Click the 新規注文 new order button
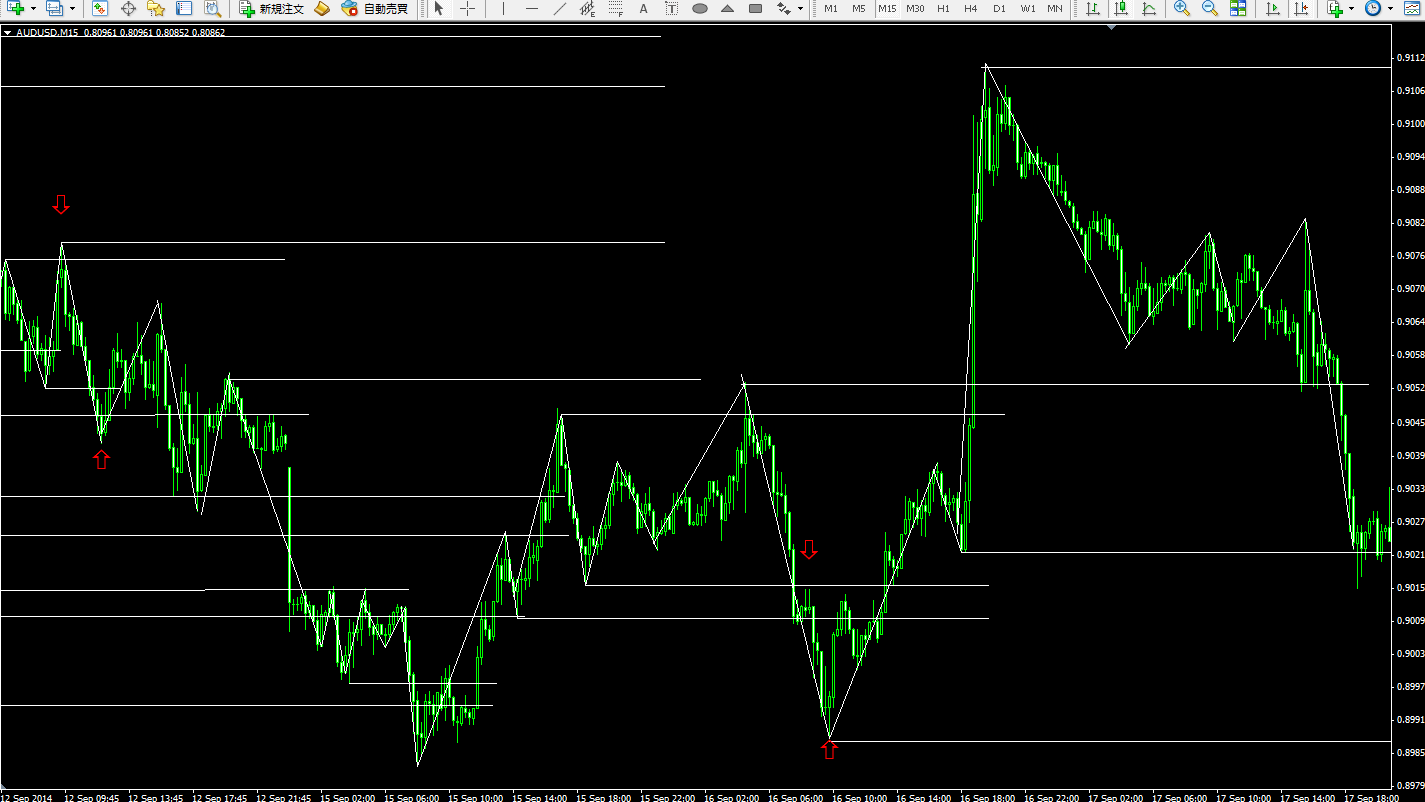1425x802 pixels. 272,9
